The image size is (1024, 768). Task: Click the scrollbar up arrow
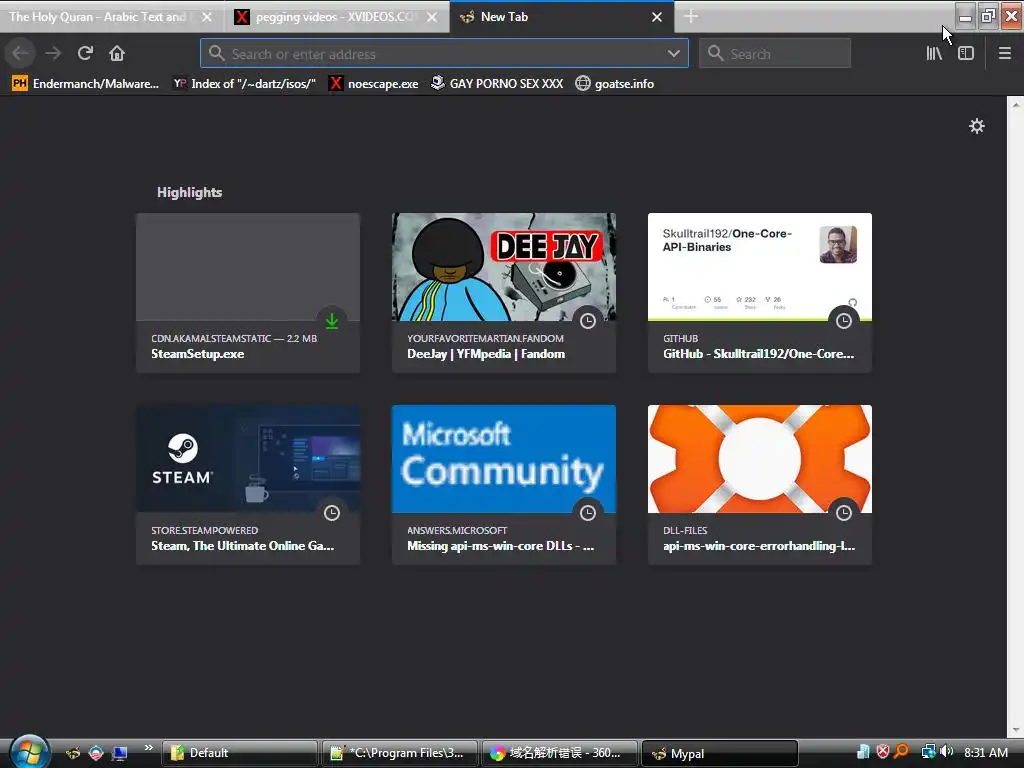tap(1016, 104)
